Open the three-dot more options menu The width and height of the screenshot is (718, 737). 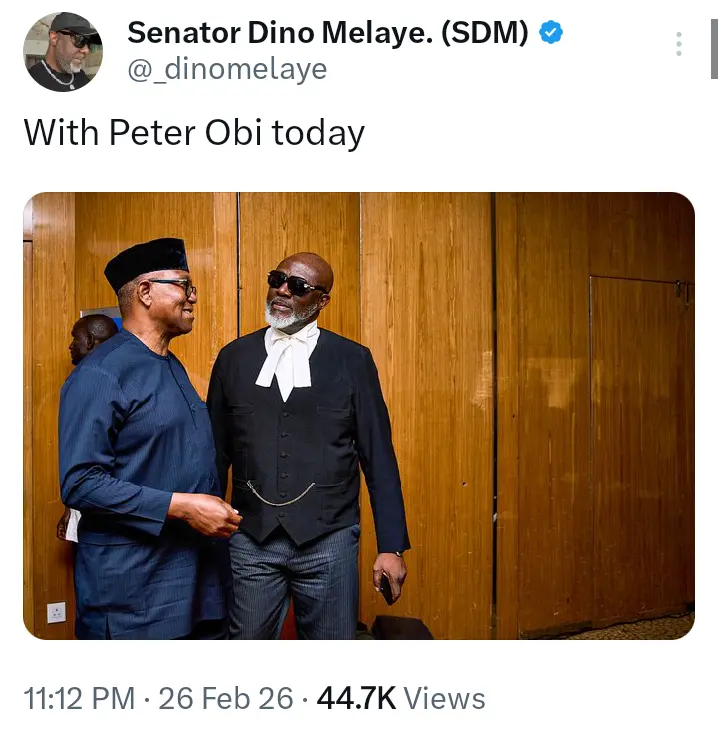[679, 44]
